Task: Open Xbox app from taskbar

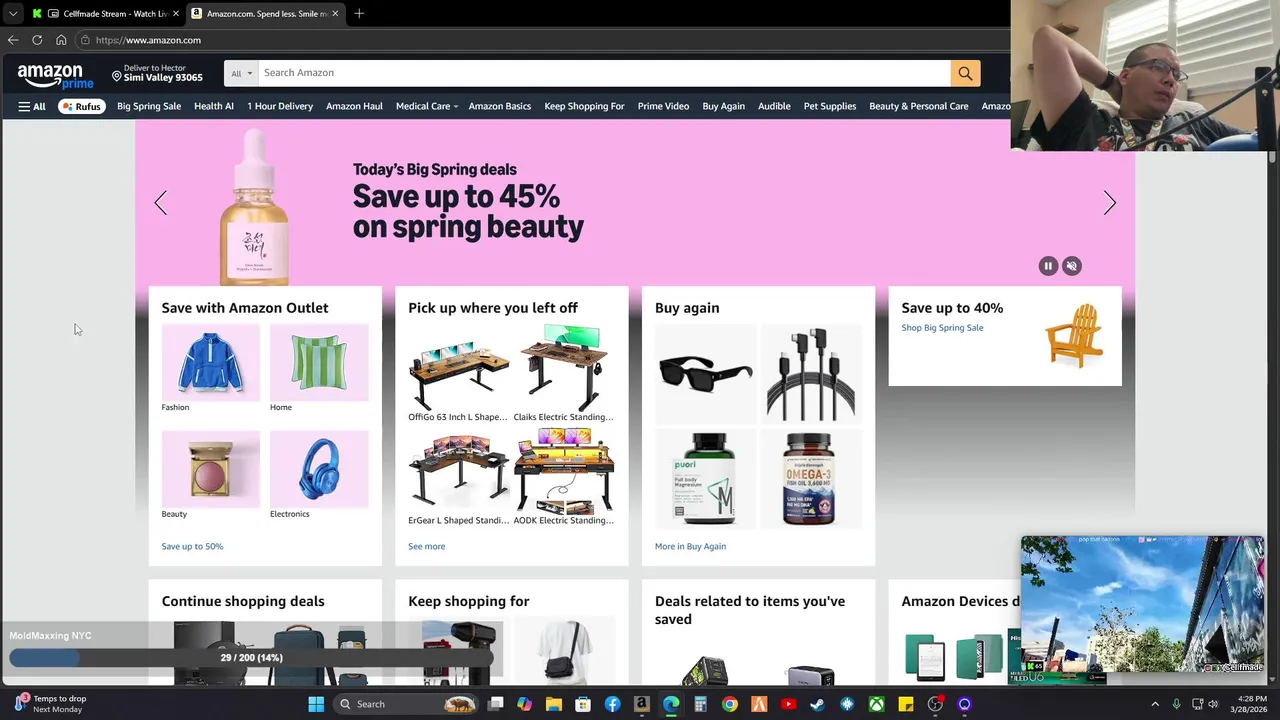Action: point(876,704)
